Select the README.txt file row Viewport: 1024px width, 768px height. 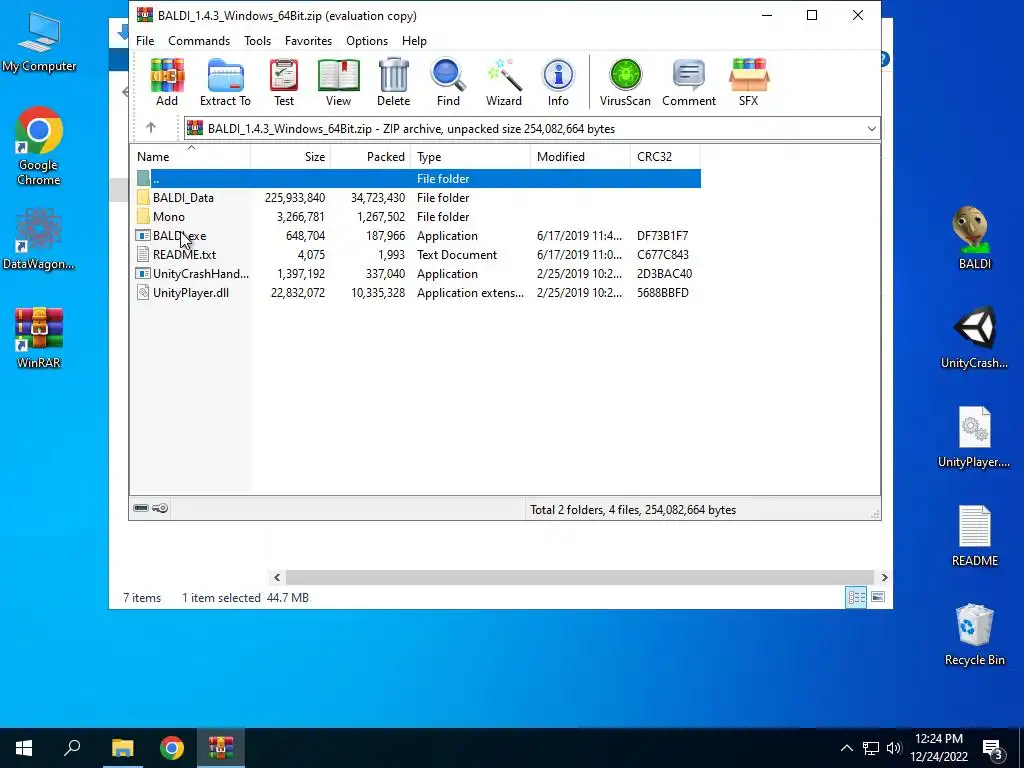(x=418, y=255)
